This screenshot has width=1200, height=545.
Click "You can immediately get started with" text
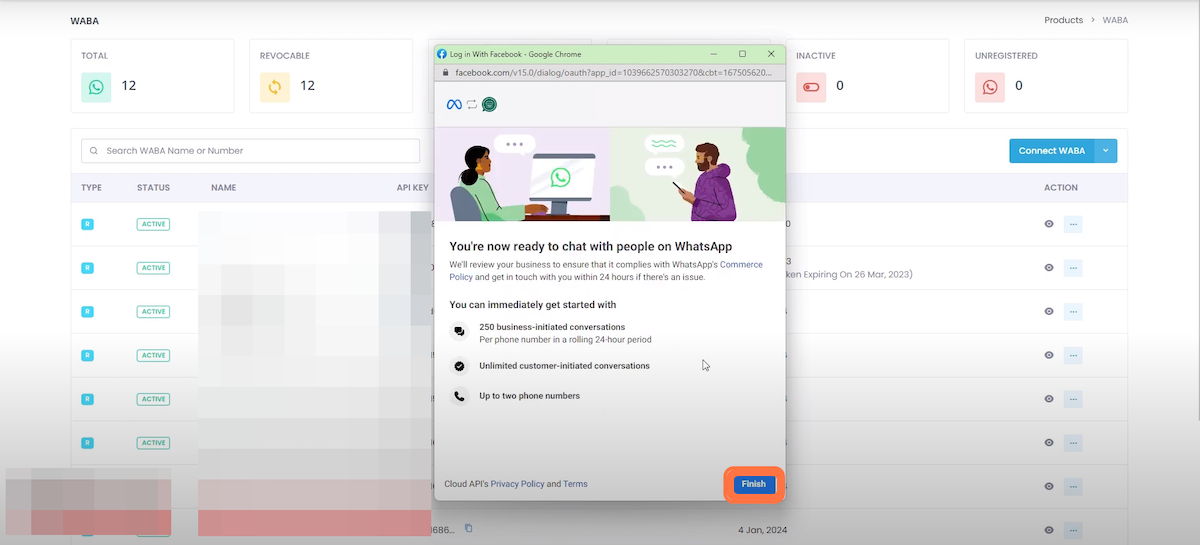[x=533, y=304]
